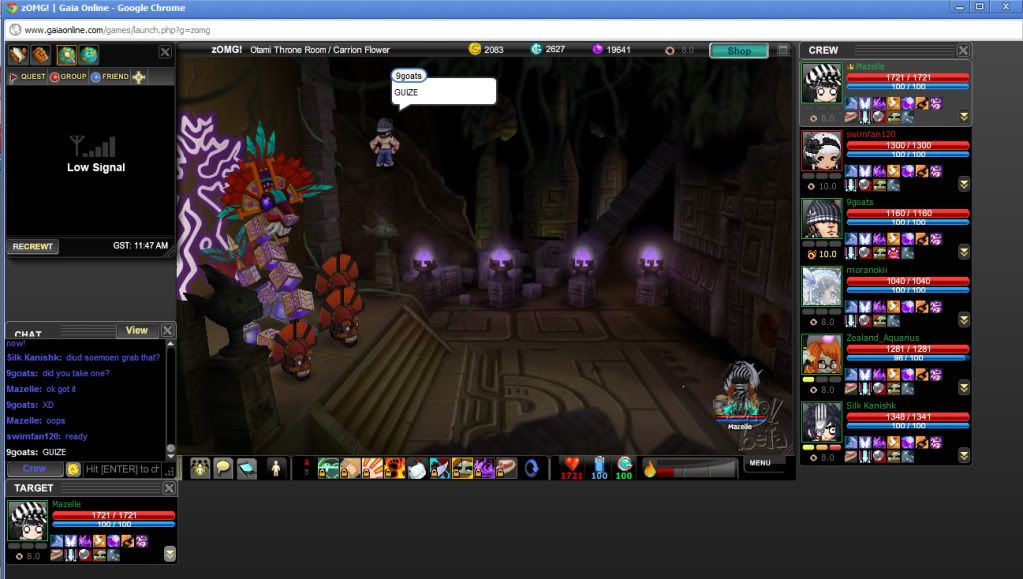Viewport: 1023px width, 579px height.
Task: Open the crew group icon on action bar
Action: click(200, 468)
